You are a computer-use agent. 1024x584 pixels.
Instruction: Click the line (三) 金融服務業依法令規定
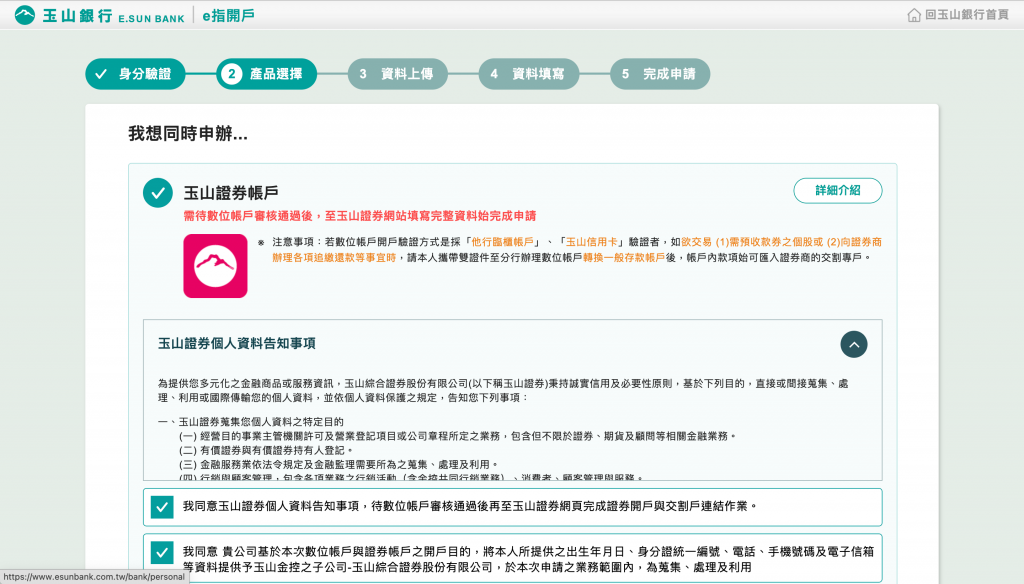[x=340, y=464]
